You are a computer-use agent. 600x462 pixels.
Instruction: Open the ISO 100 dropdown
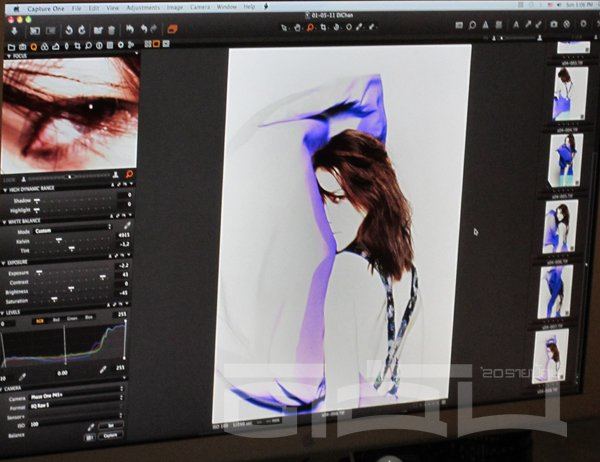click(x=76, y=420)
